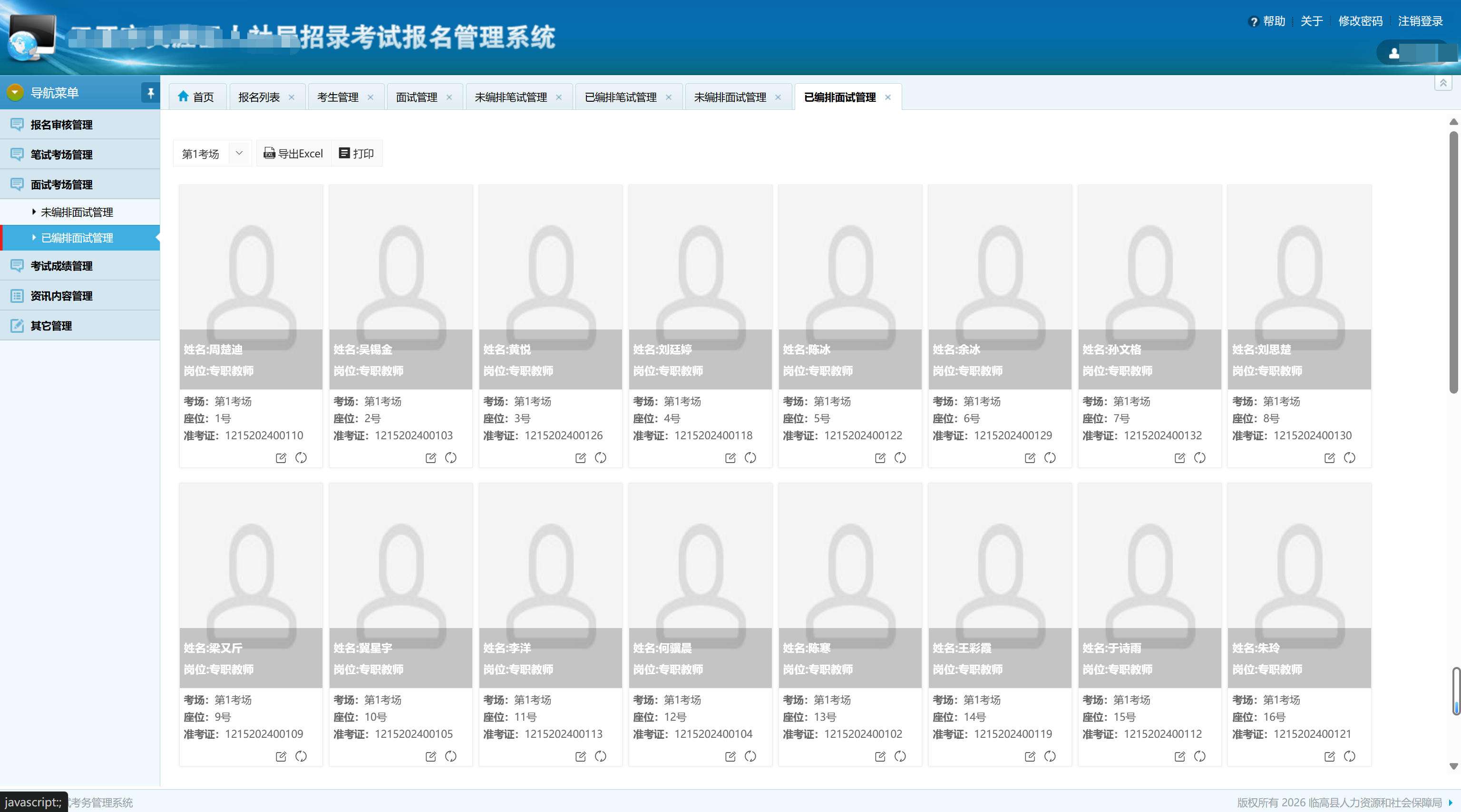1461x812 pixels.
Task: Refresh icon on 翼星宇's card
Action: point(451,756)
